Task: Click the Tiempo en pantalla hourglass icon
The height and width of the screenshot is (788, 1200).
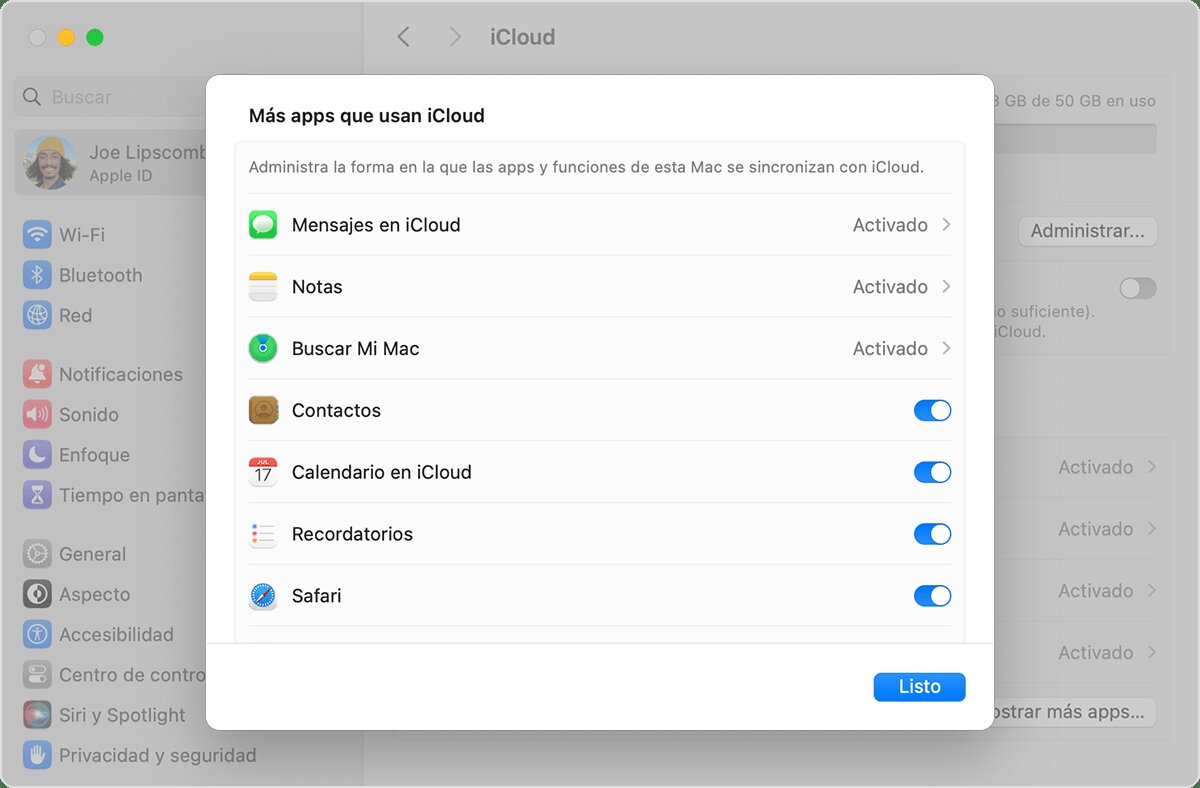Action: [37, 494]
